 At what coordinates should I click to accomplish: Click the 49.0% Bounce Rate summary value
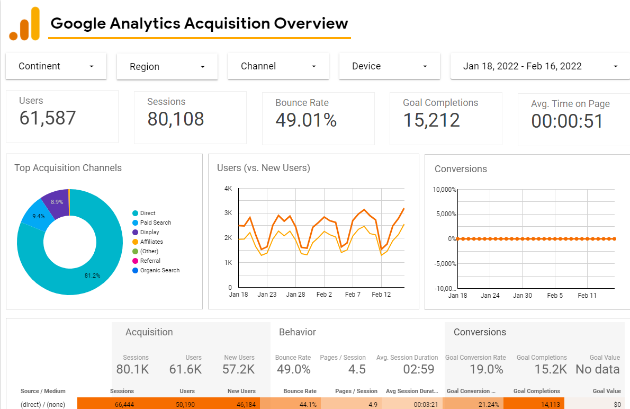pyautogui.click(x=293, y=369)
